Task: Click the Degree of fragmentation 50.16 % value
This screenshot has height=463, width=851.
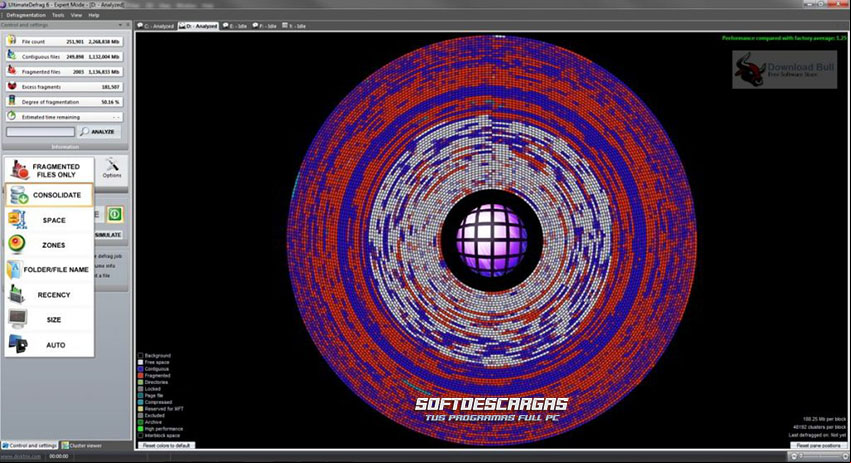Action: pyautogui.click(x=110, y=102)
